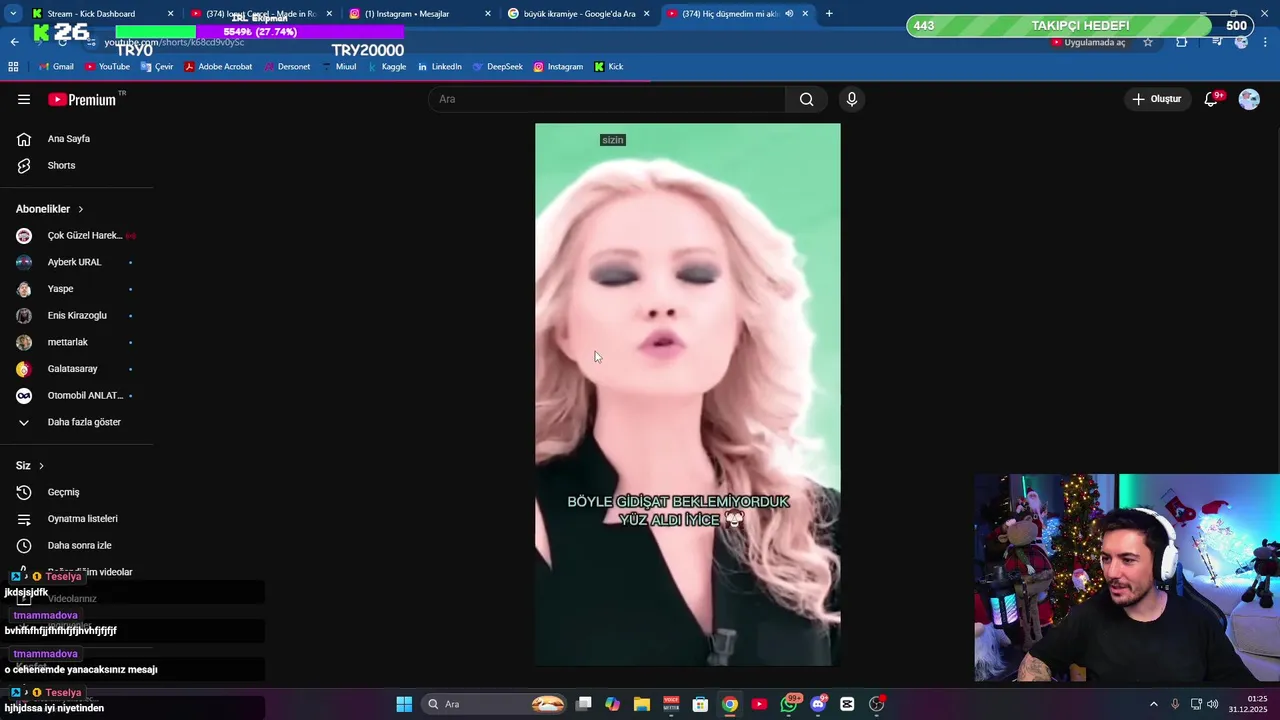Open the Ayberk URAL channel
This screenshot has height=720, width=1280.
(x=76, y=262)
